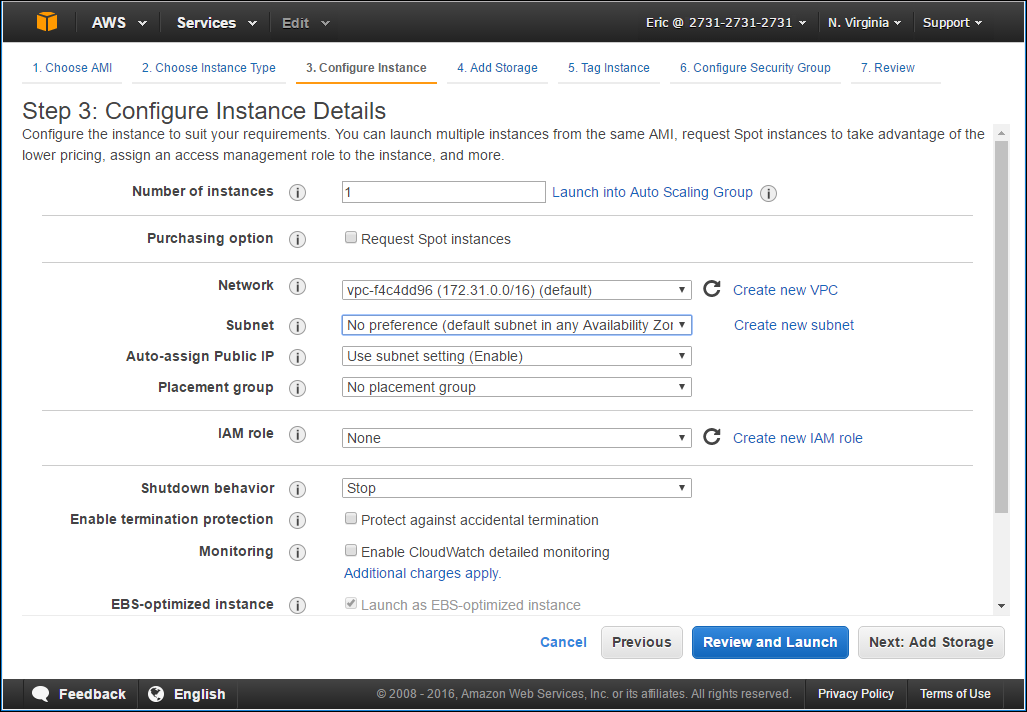This screenshot has height=712, width=1027.
Task: Open the Edit menu in header
Action: pyautogui.click(x=305, y=23)
